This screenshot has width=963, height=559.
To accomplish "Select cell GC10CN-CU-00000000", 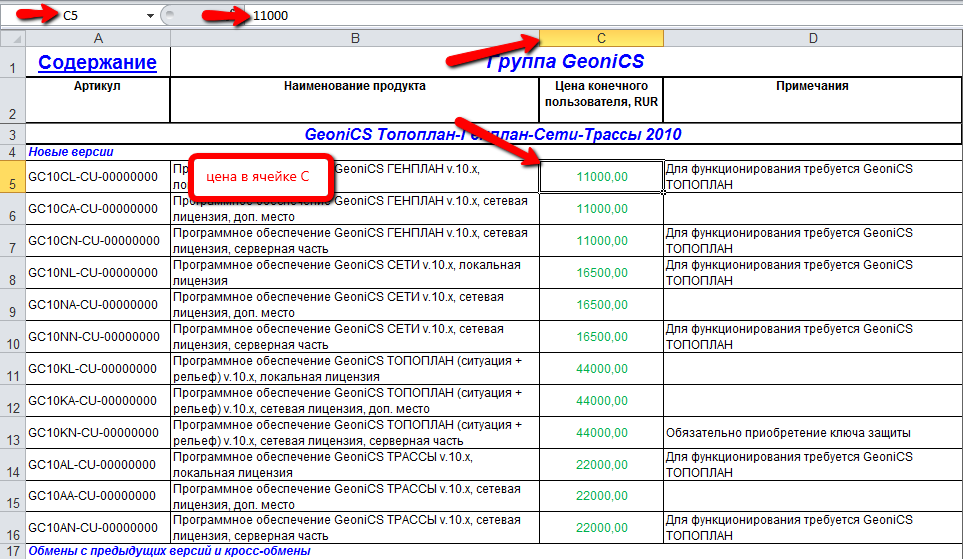I will point(98,241).
